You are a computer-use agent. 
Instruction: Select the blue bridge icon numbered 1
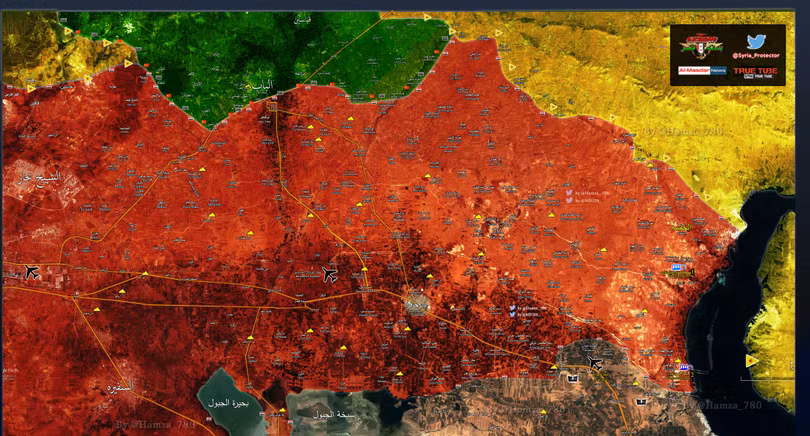click(x=678, y=267)
